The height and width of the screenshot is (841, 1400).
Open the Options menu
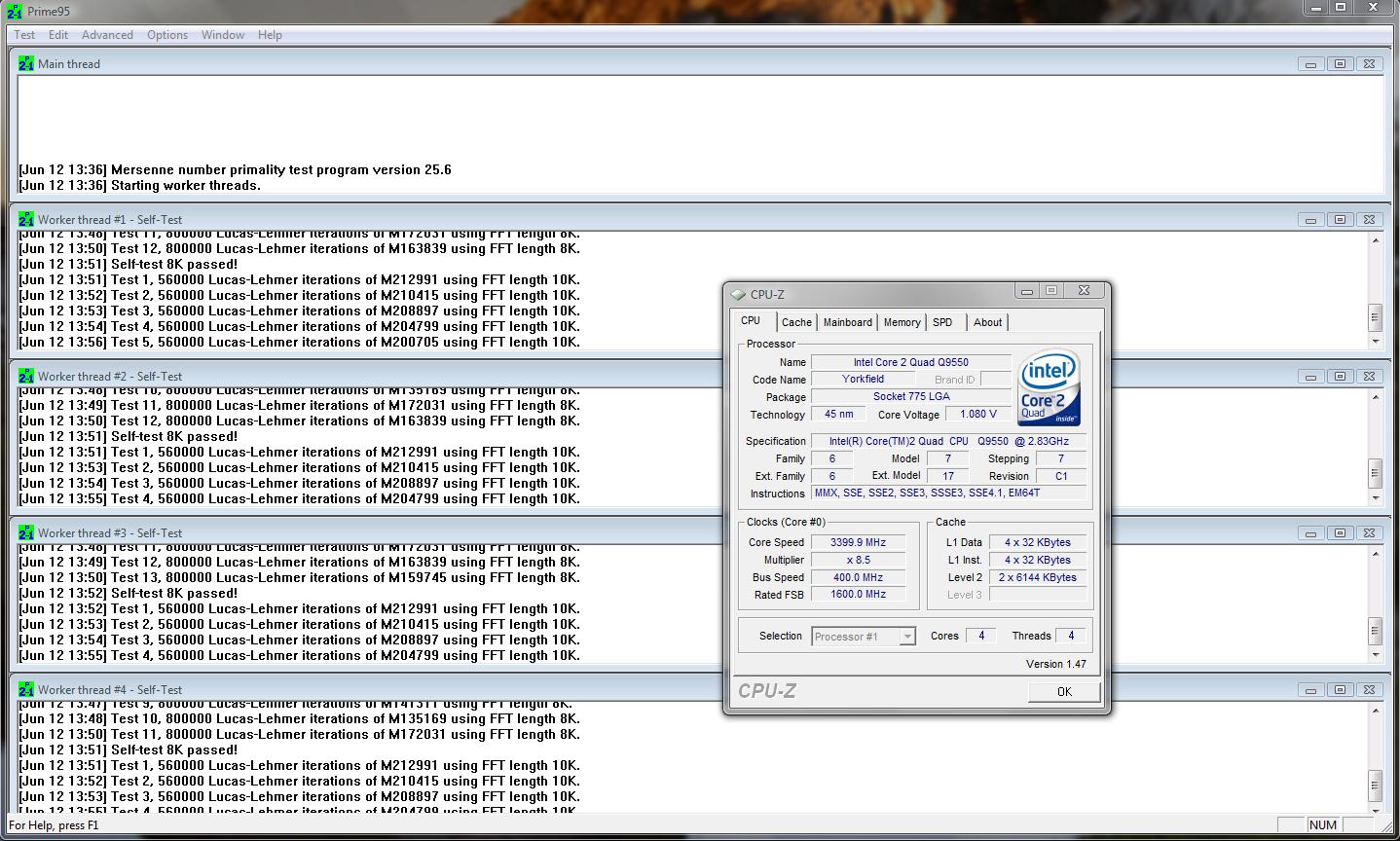(167, 35)
